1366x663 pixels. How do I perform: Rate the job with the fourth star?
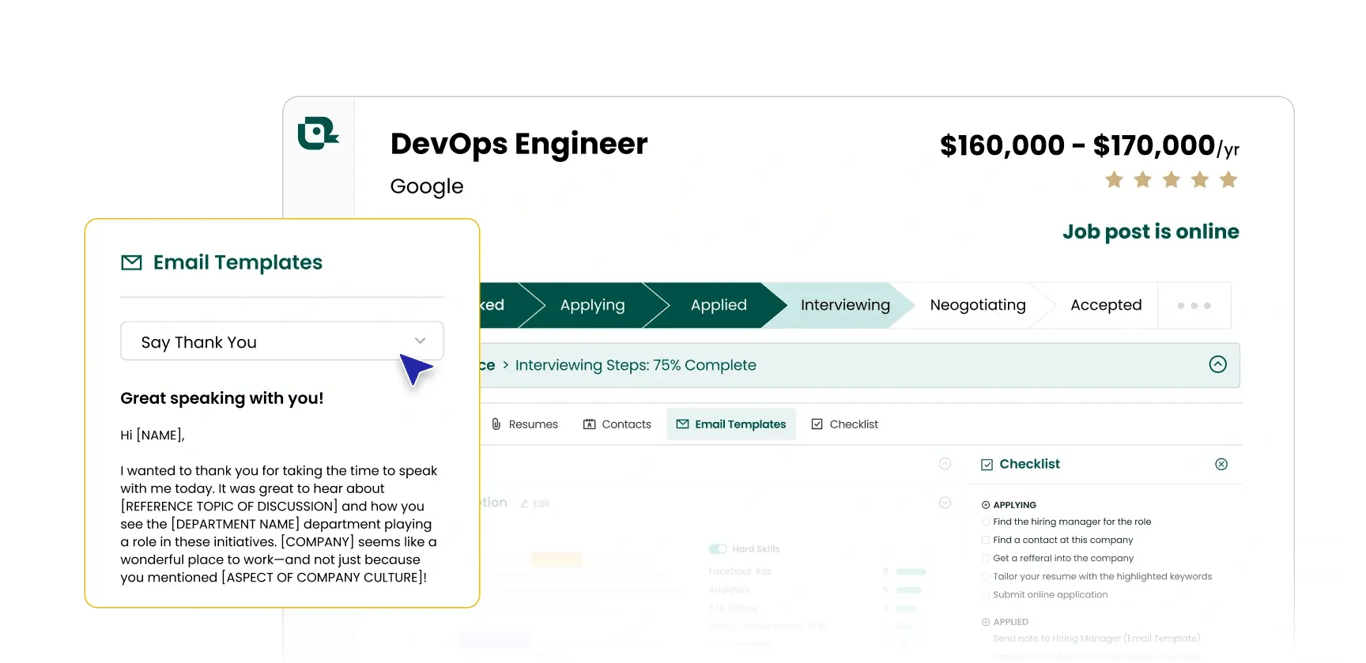tap(1200, 180)
